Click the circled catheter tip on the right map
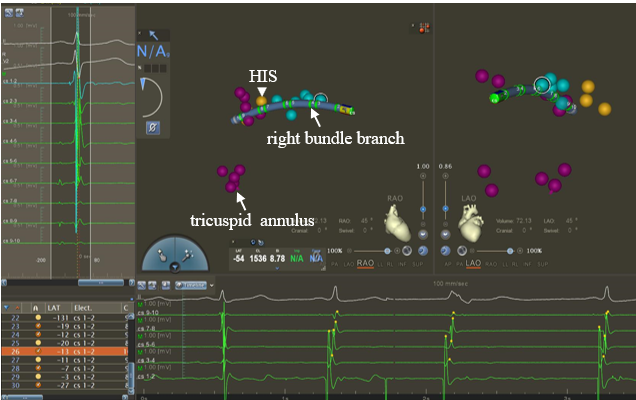 [x=541, y=85]
